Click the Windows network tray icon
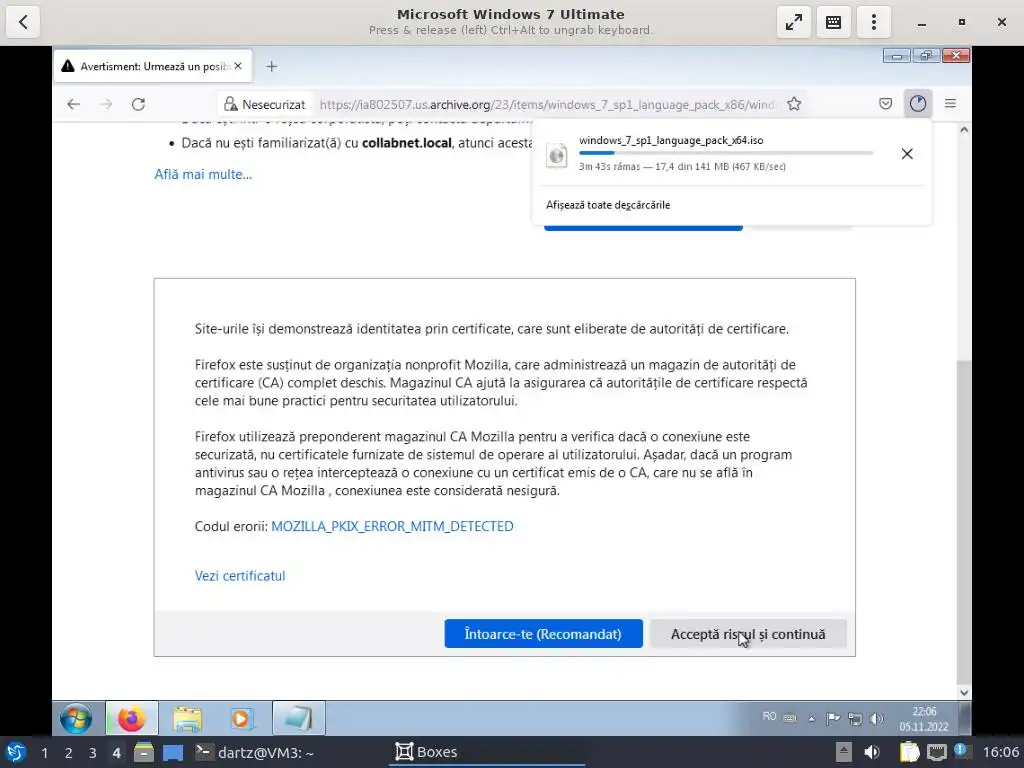Screen dimensions: 1024x768 855,718
